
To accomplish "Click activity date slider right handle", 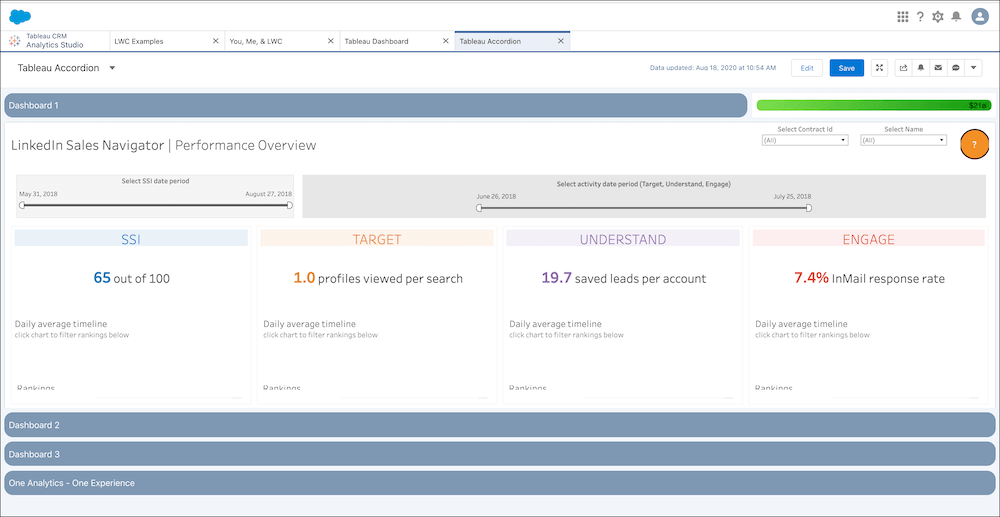I will pos(809,208).
